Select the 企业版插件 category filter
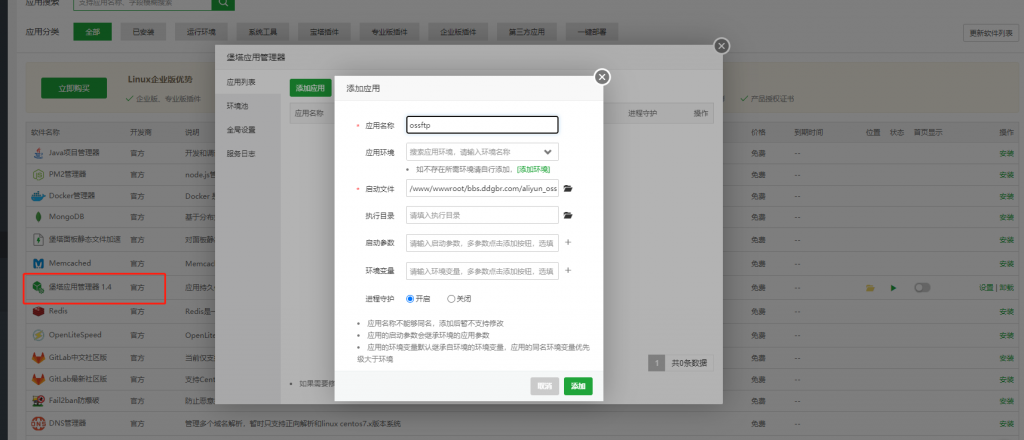Image resolution: width=1024 pixels, height=440 pixels. point(458,31)
